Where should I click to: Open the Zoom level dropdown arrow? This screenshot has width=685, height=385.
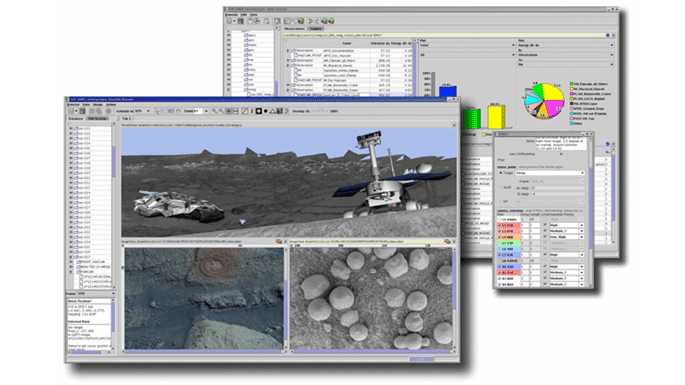(x=206, y=111)
